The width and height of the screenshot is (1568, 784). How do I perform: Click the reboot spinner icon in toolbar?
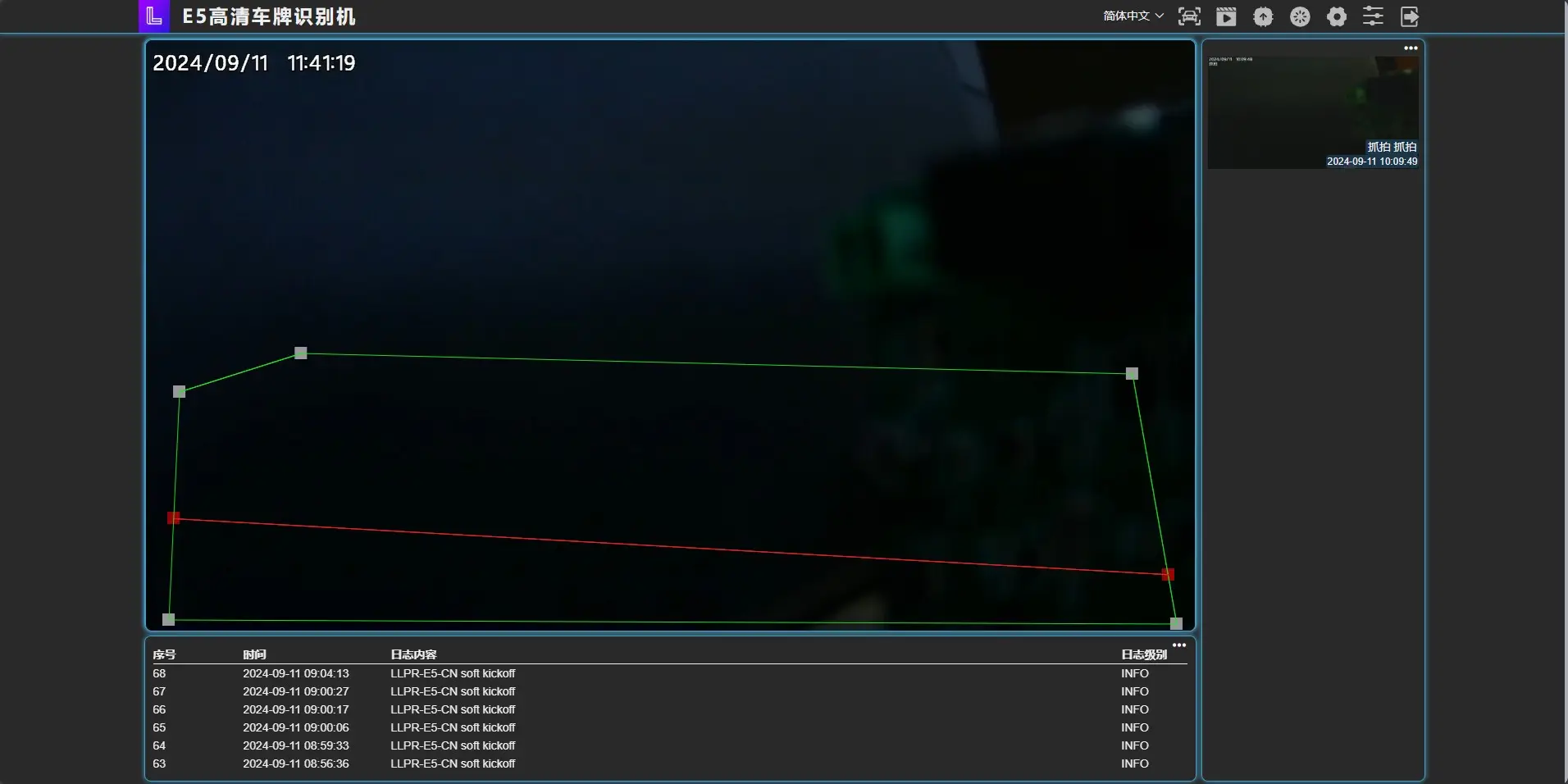[1300, 16]
